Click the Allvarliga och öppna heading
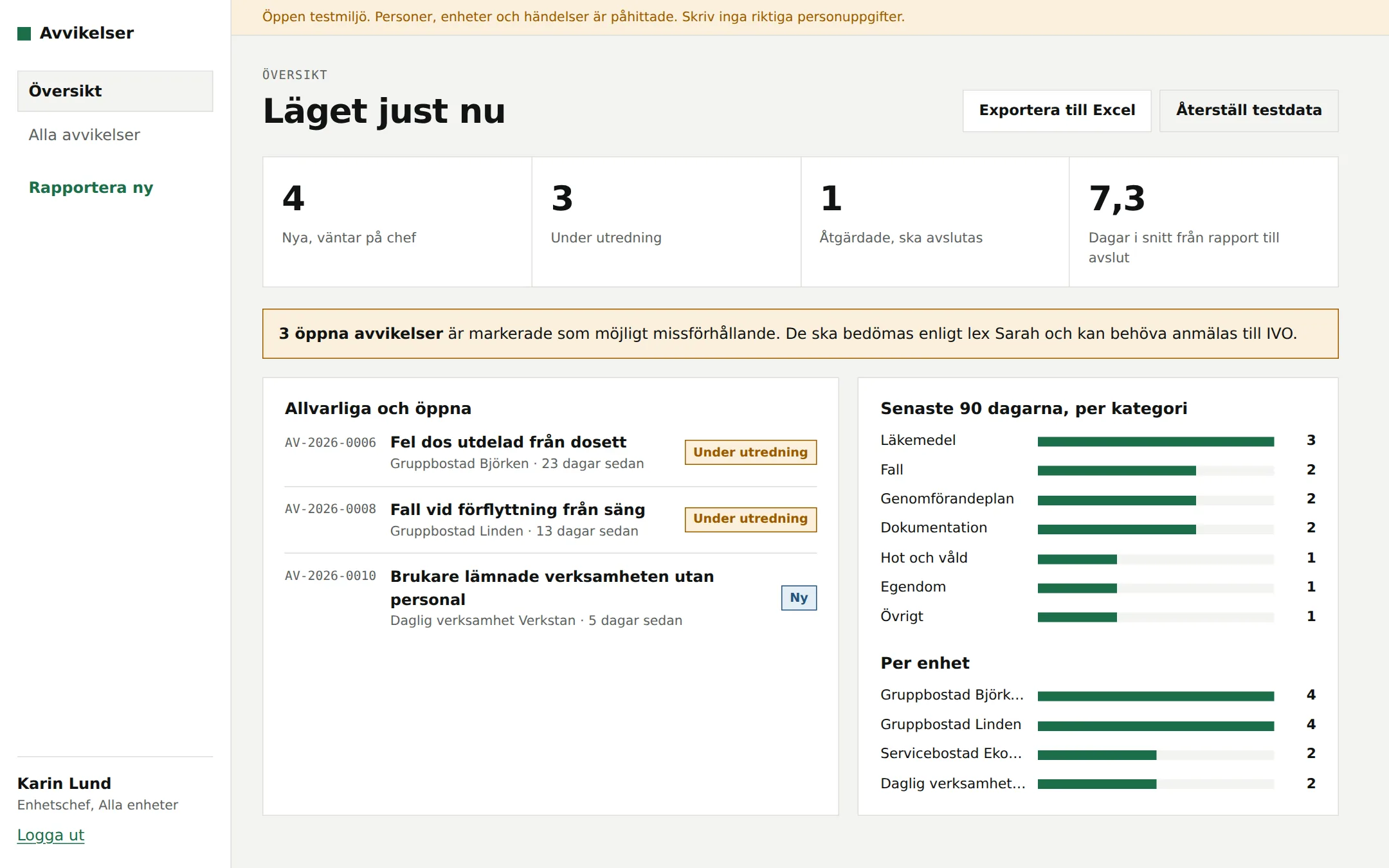 [378, 409]
